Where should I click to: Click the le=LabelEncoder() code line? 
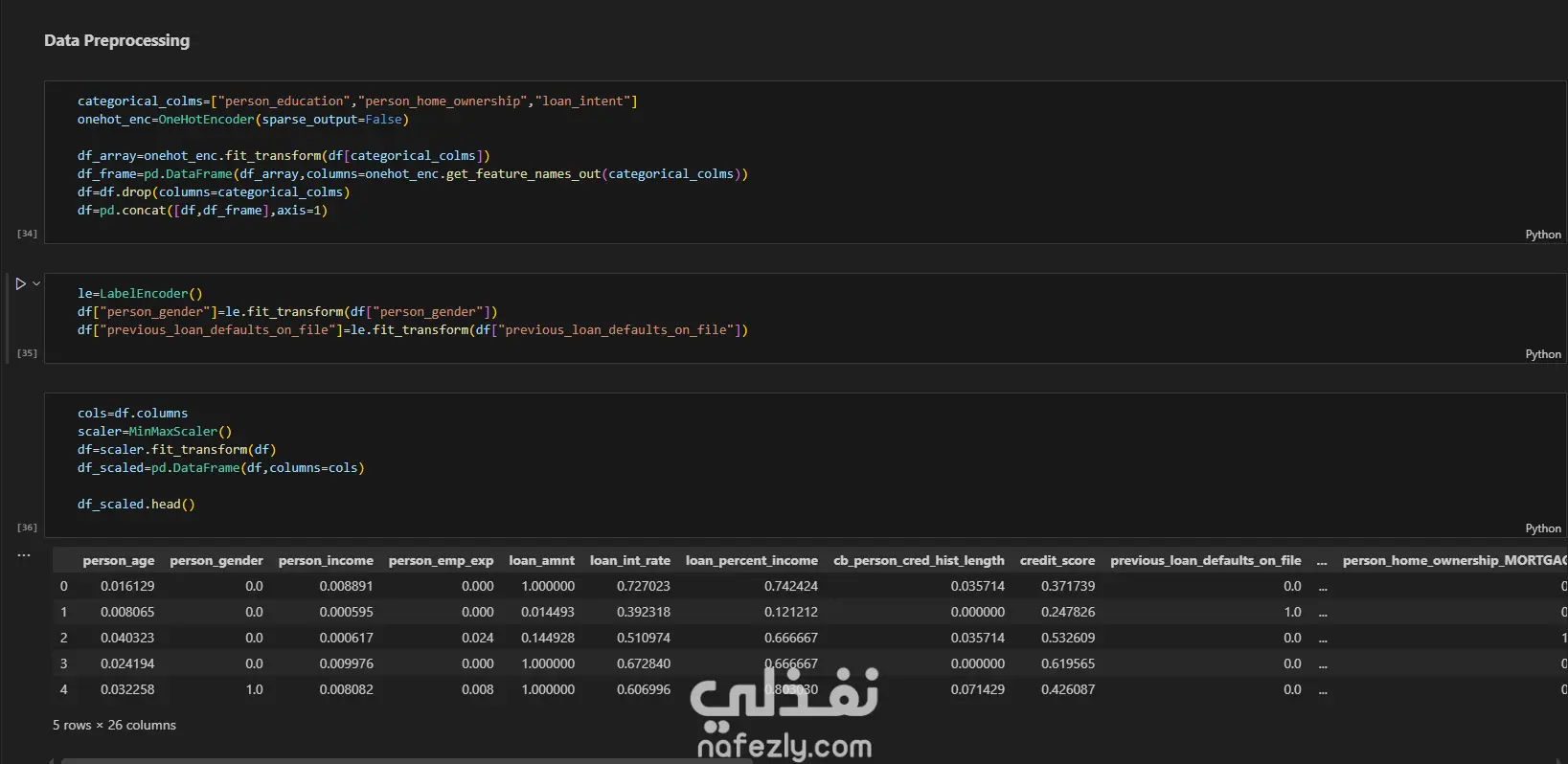tap(140, 294)
